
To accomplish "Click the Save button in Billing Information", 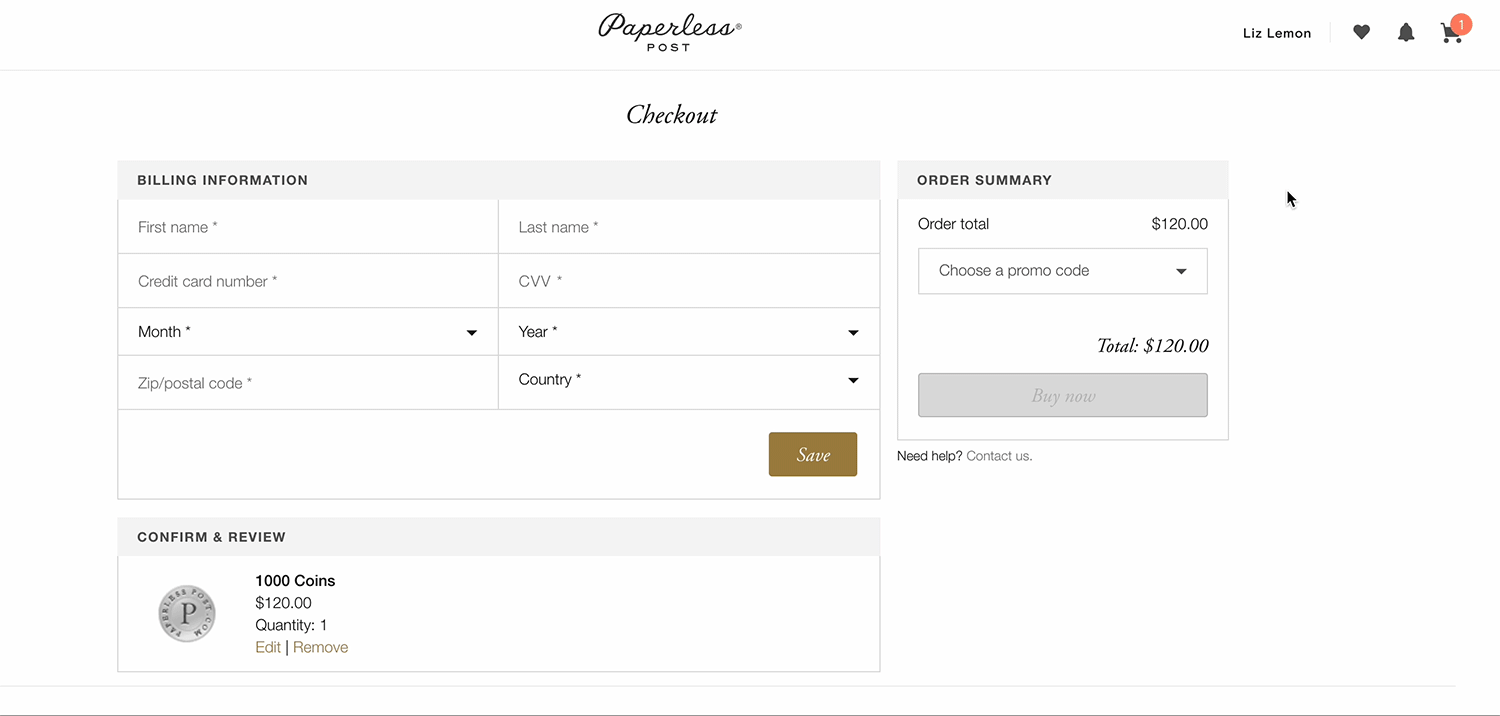I will point(812,454).
